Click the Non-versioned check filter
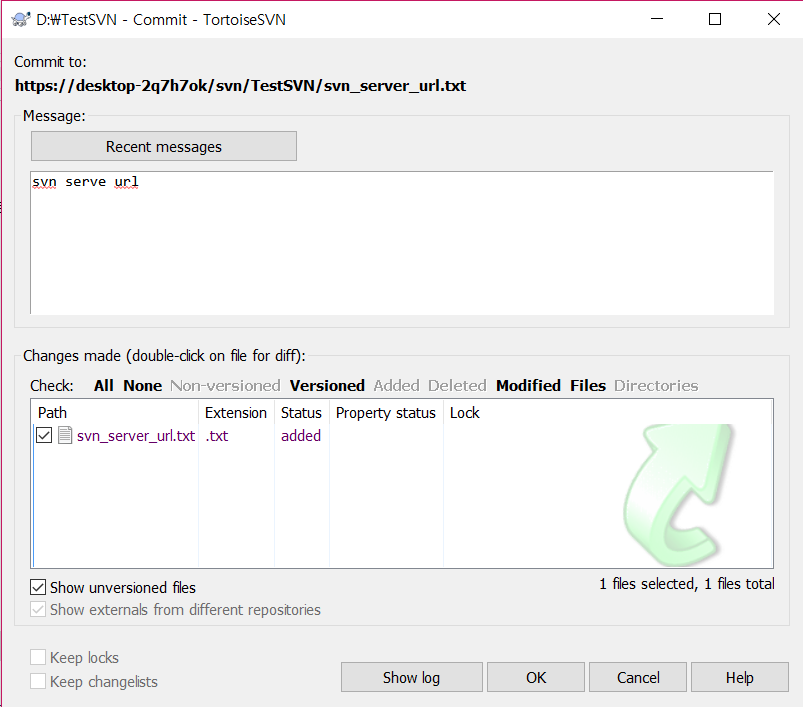 (x=225, y=385)
